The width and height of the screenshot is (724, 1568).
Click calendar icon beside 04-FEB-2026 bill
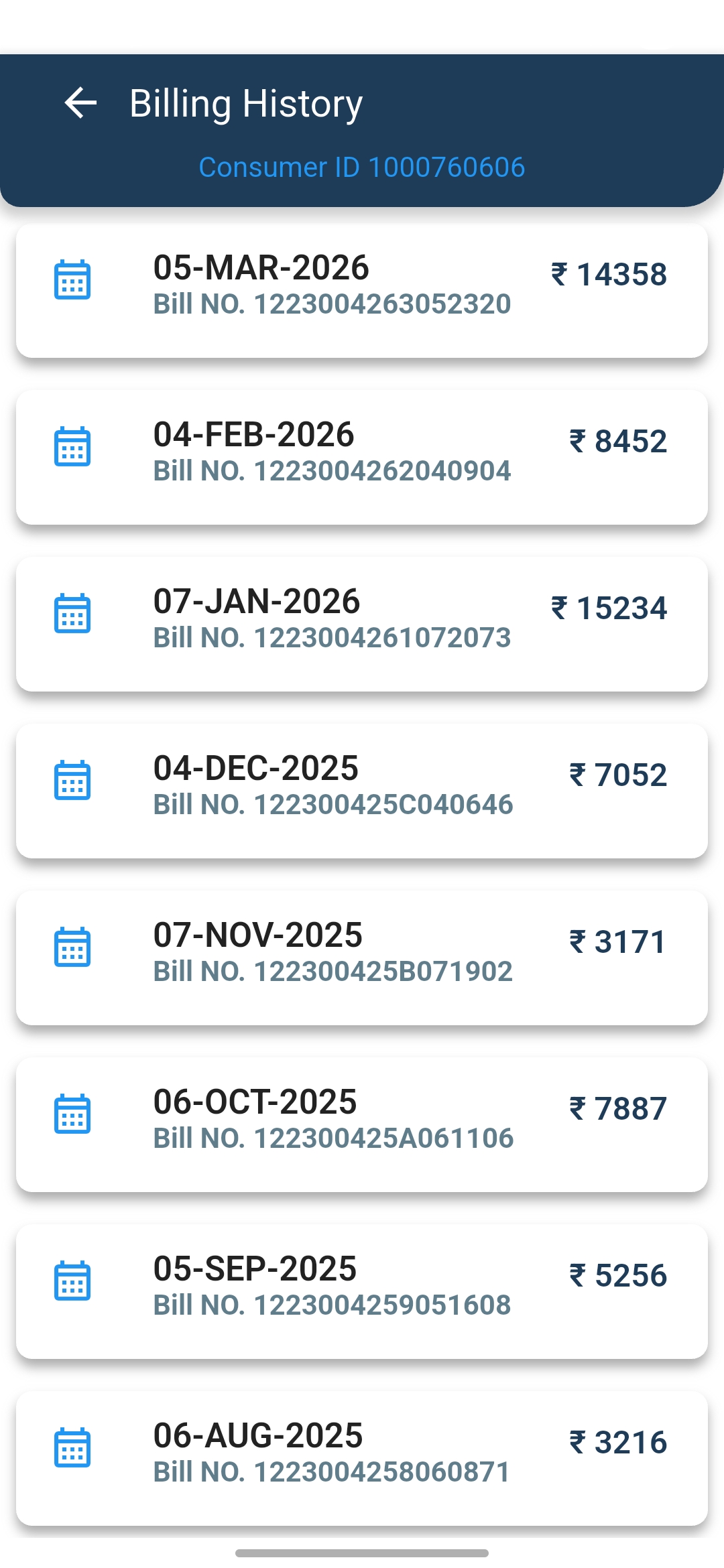72,446
